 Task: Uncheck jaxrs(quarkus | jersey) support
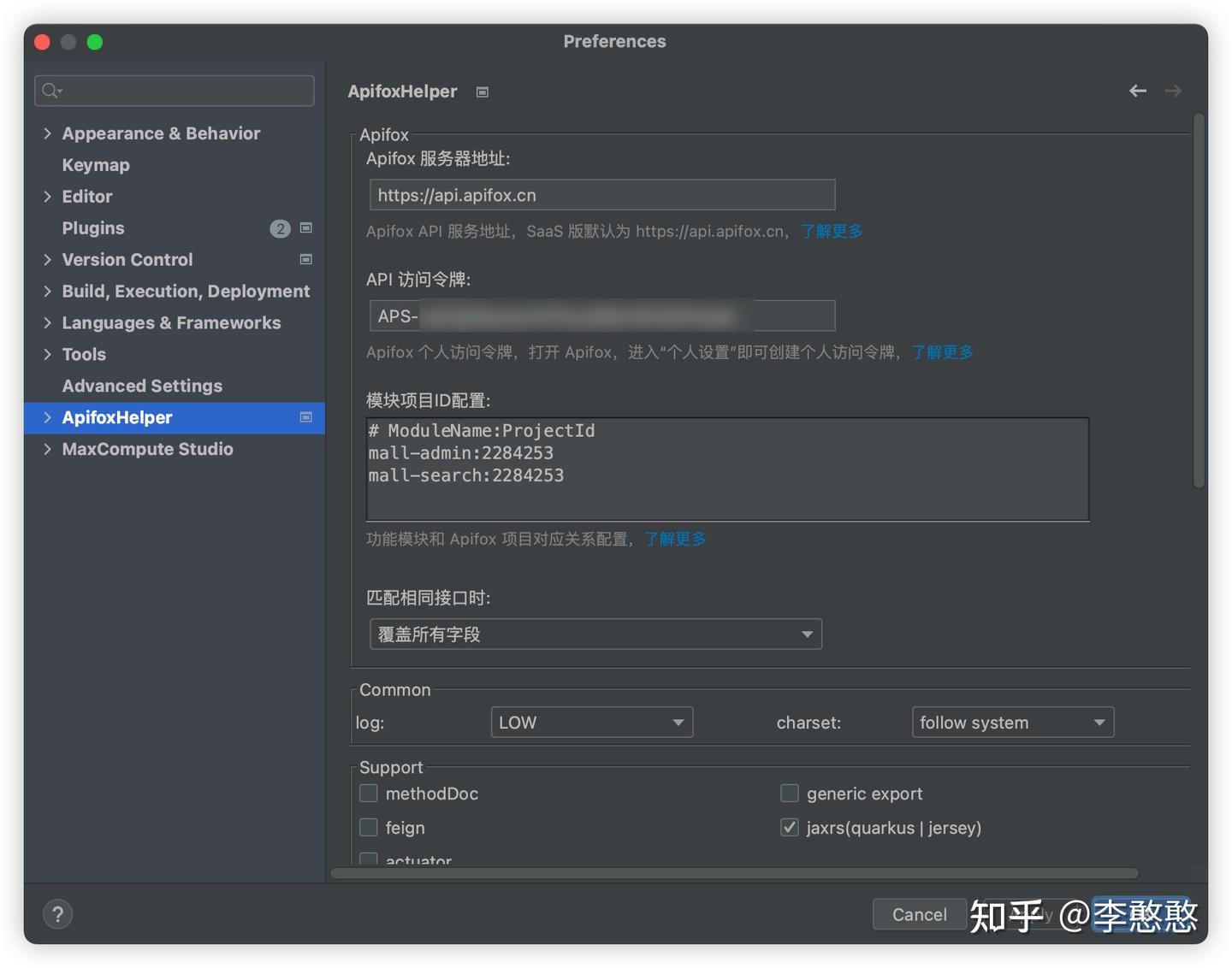[x=789, y=827]
